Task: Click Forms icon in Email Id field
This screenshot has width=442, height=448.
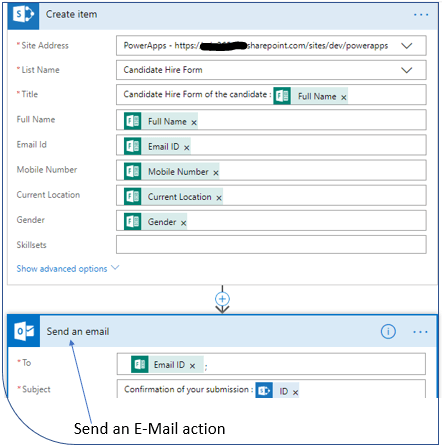Action: point(132,146)
